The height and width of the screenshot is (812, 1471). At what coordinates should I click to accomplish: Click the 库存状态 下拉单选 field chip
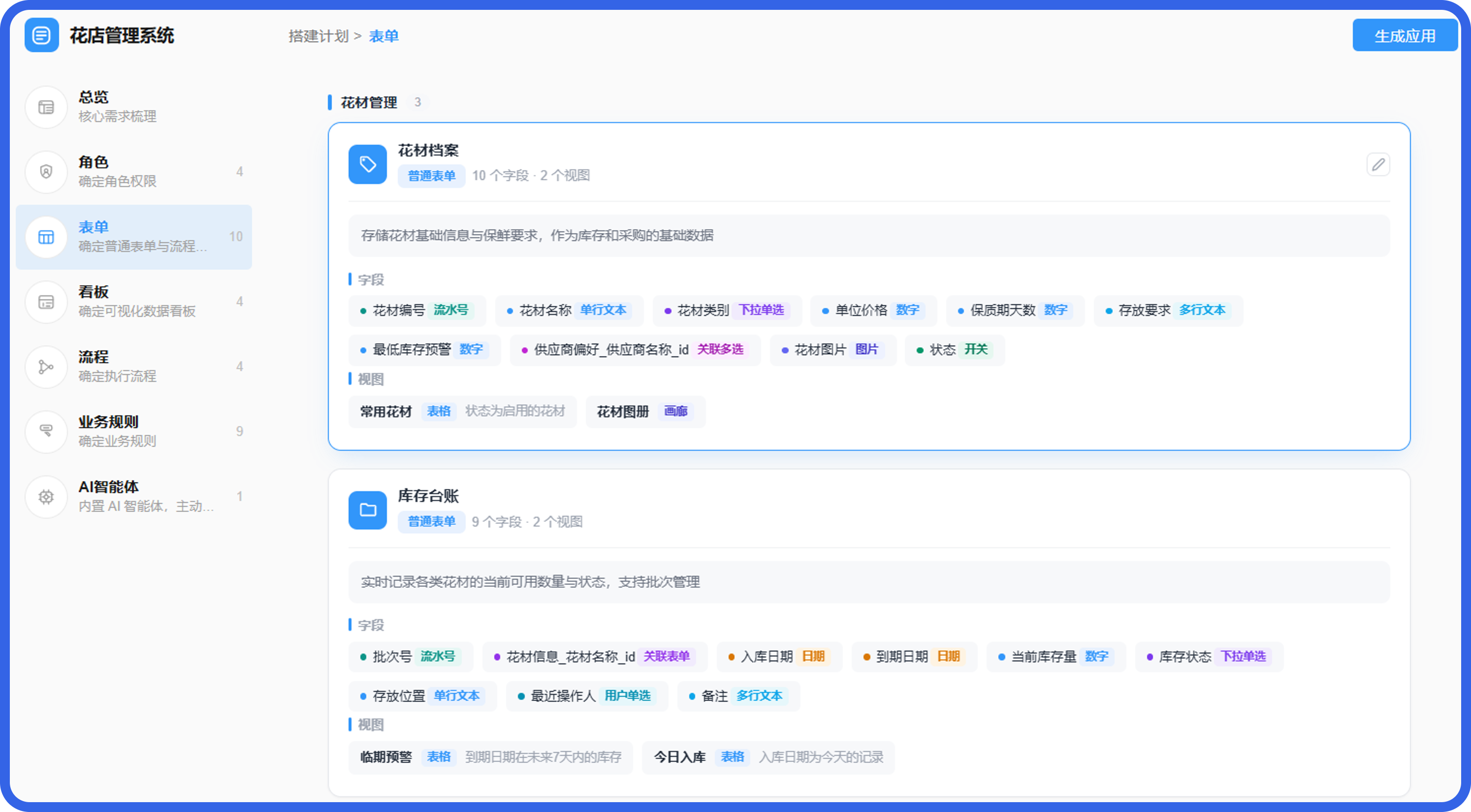tap(1210, 656)
